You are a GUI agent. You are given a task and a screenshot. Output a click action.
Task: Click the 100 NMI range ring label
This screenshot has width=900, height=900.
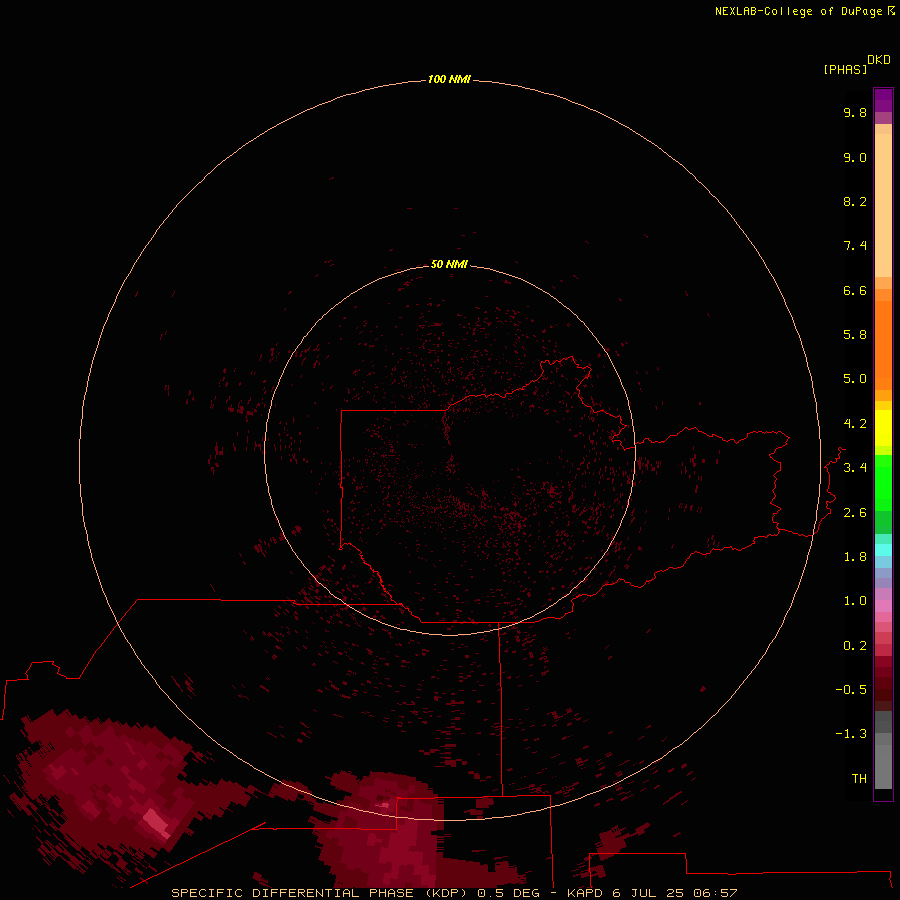click(x=449, y=79)
